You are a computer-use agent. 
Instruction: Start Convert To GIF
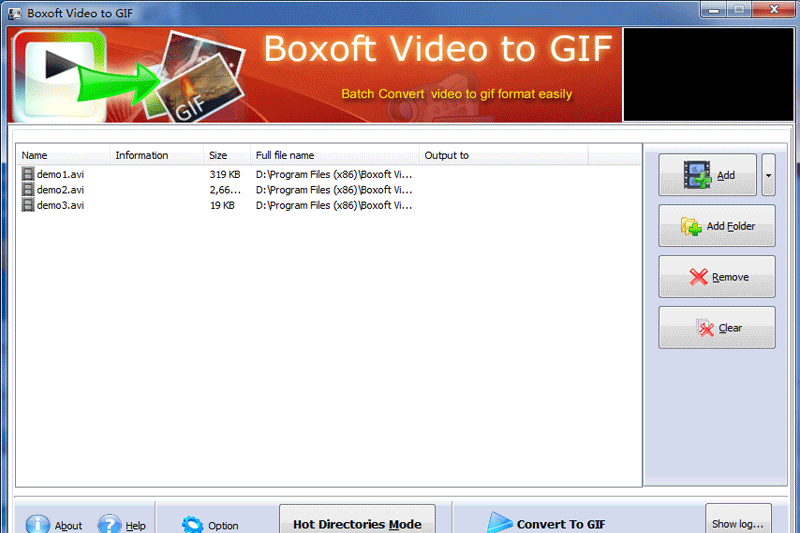[546, 523]
